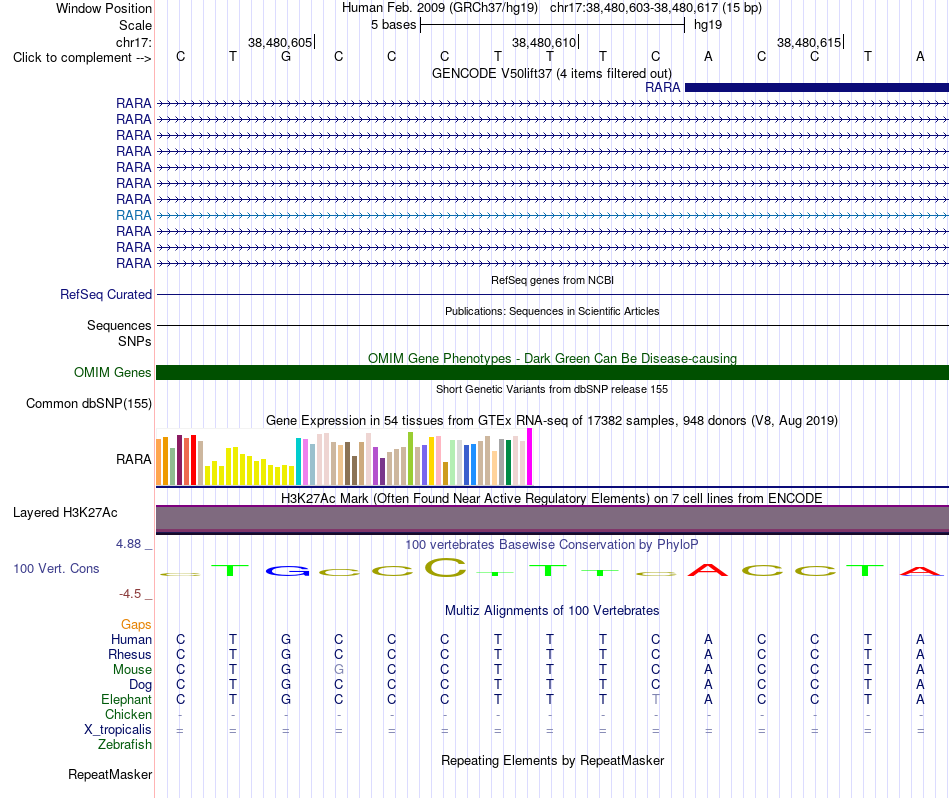Click 'Publications: Sequences in Scientific Articles' title
Screen dimensions: 950x798
pyautogui.click(x=552, y=311)
